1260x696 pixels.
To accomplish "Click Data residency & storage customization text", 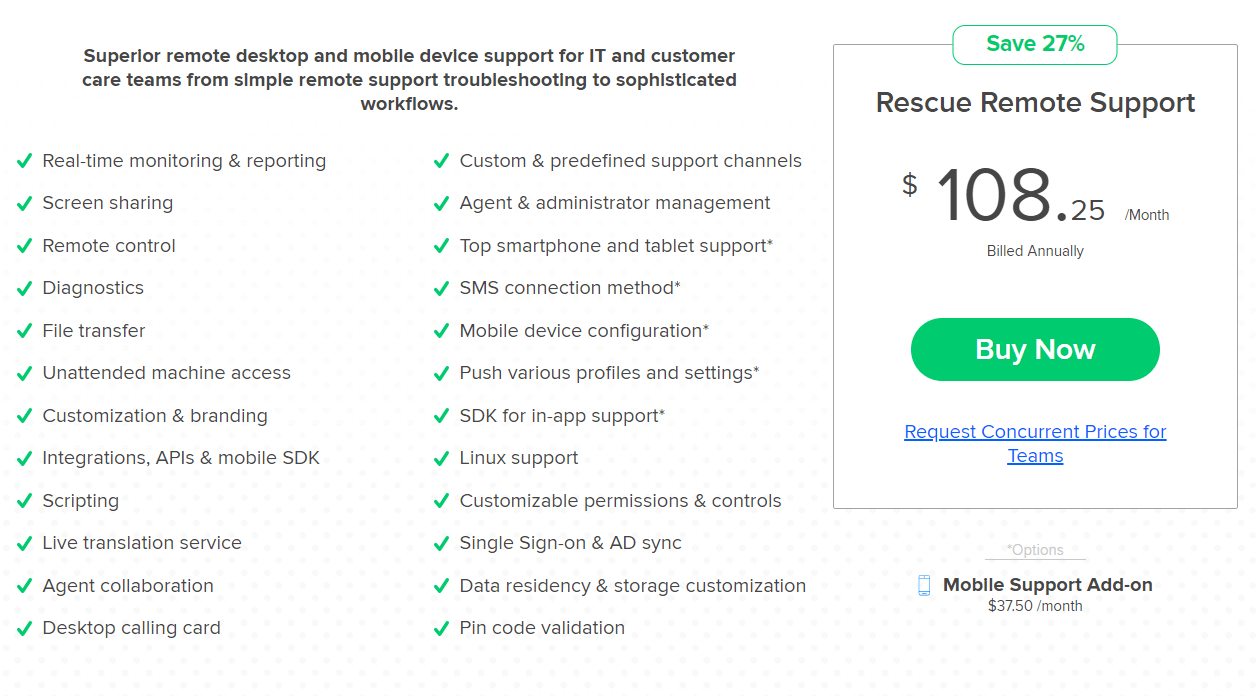I will [632, 586].
